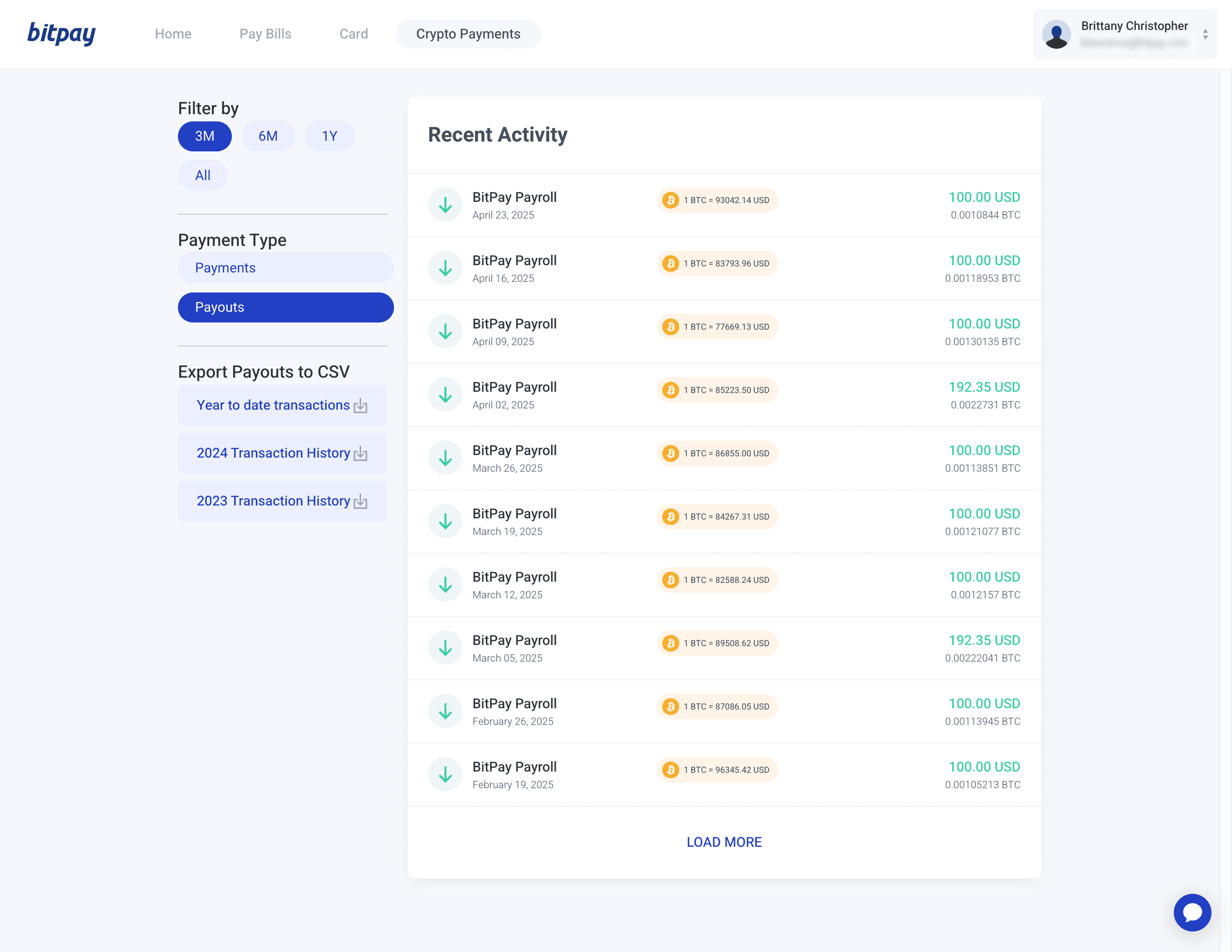Click the Bitcoin icon in the 87086.05 USD rate badge
This screenshot has height=952, width=1232.
pyautogui.click(x=671, y=706)
